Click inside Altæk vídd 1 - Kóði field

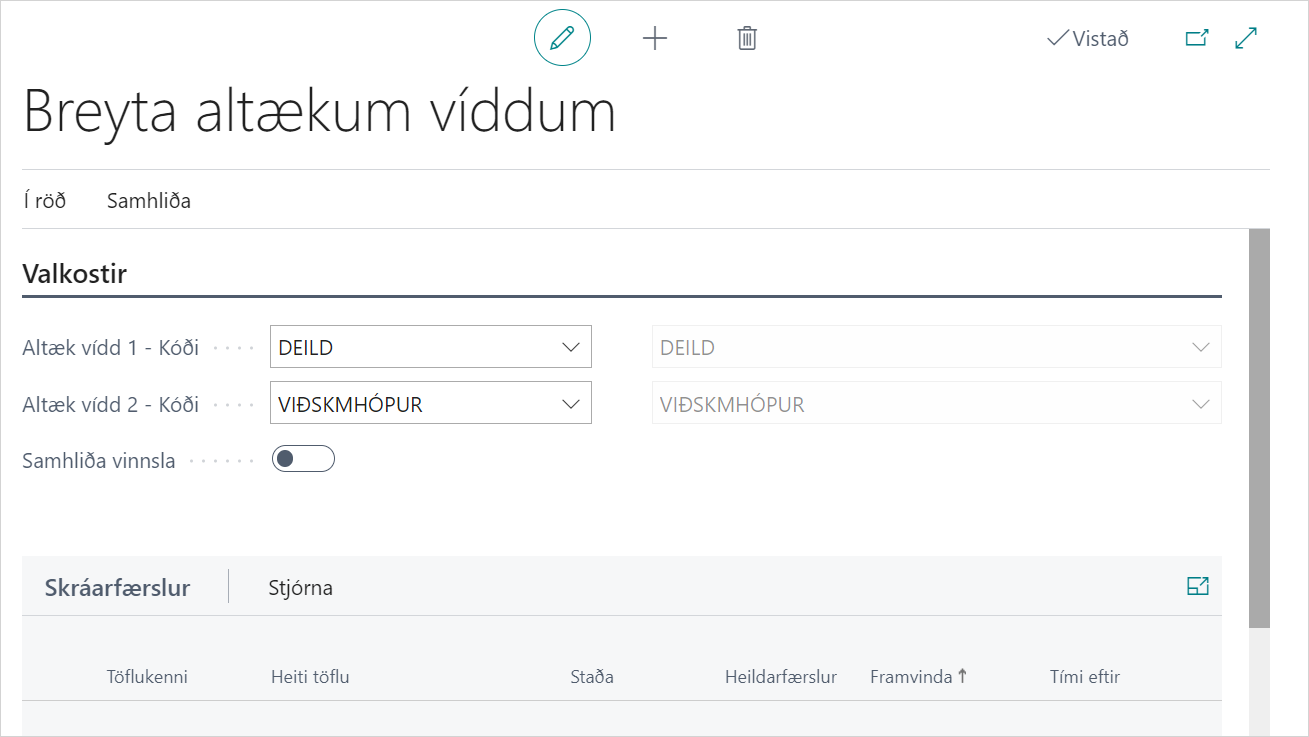(410, 347)
